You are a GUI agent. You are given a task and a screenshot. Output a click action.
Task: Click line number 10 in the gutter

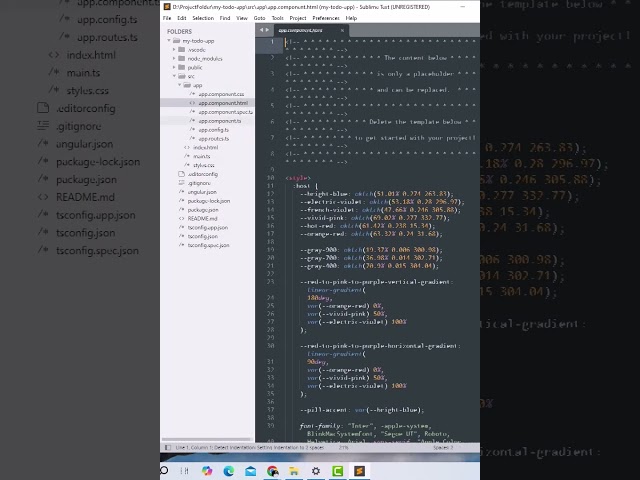tap(270, 178)
